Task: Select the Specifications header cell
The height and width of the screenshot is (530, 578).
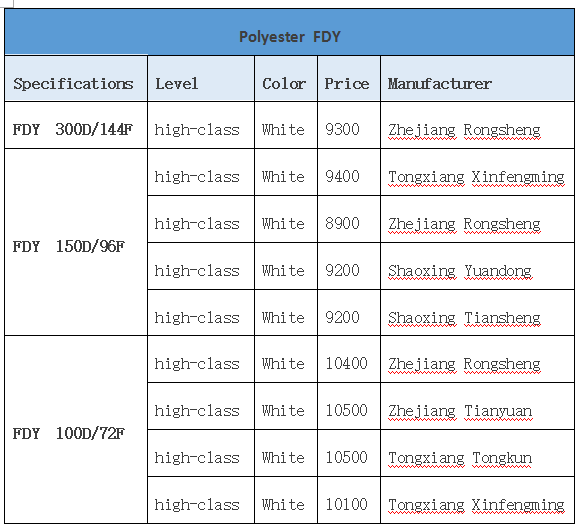Action: point(76,79)
